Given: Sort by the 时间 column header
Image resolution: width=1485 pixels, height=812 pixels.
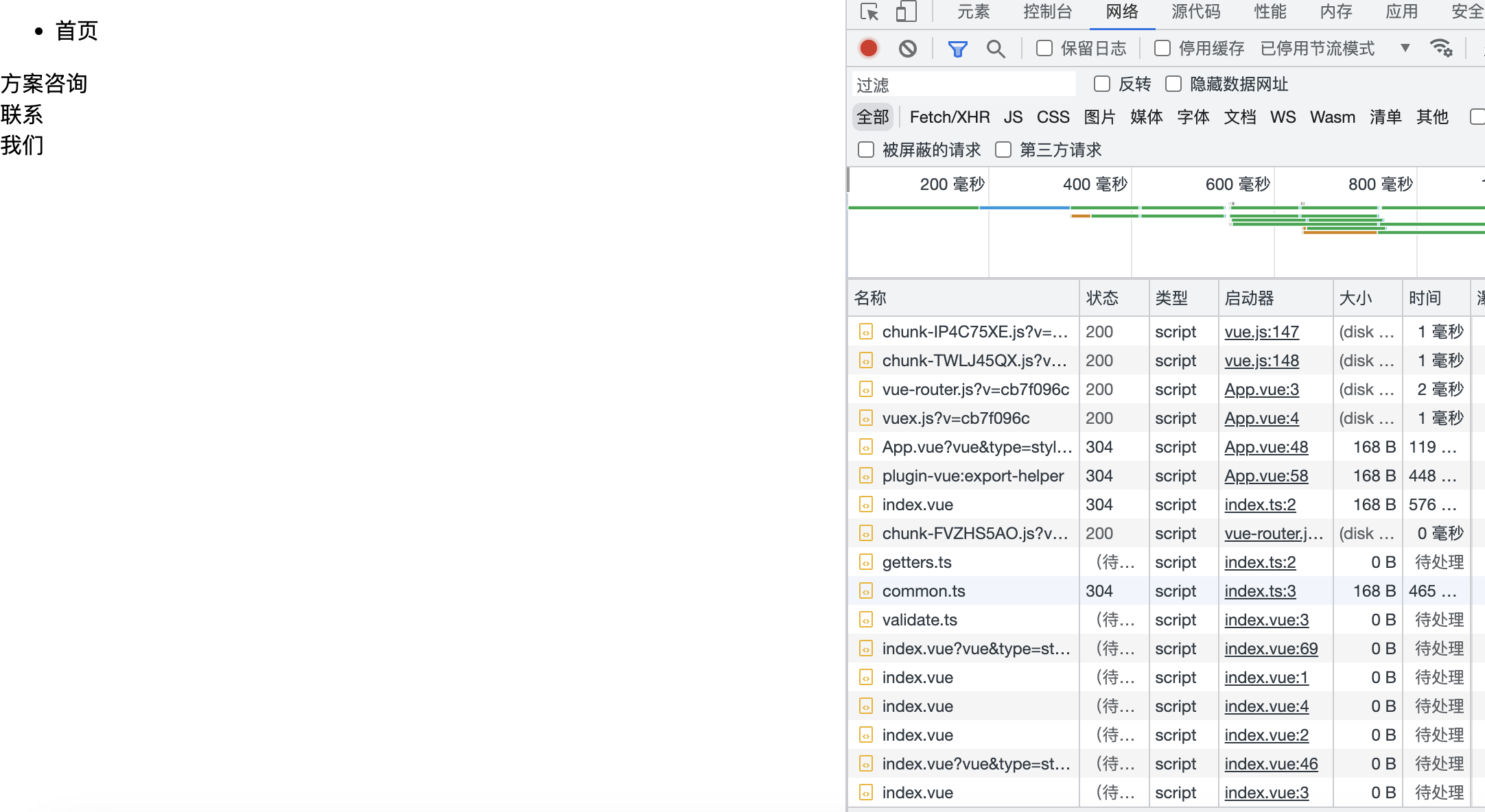Looking at the screenshot, I should tap(1436, 298).
